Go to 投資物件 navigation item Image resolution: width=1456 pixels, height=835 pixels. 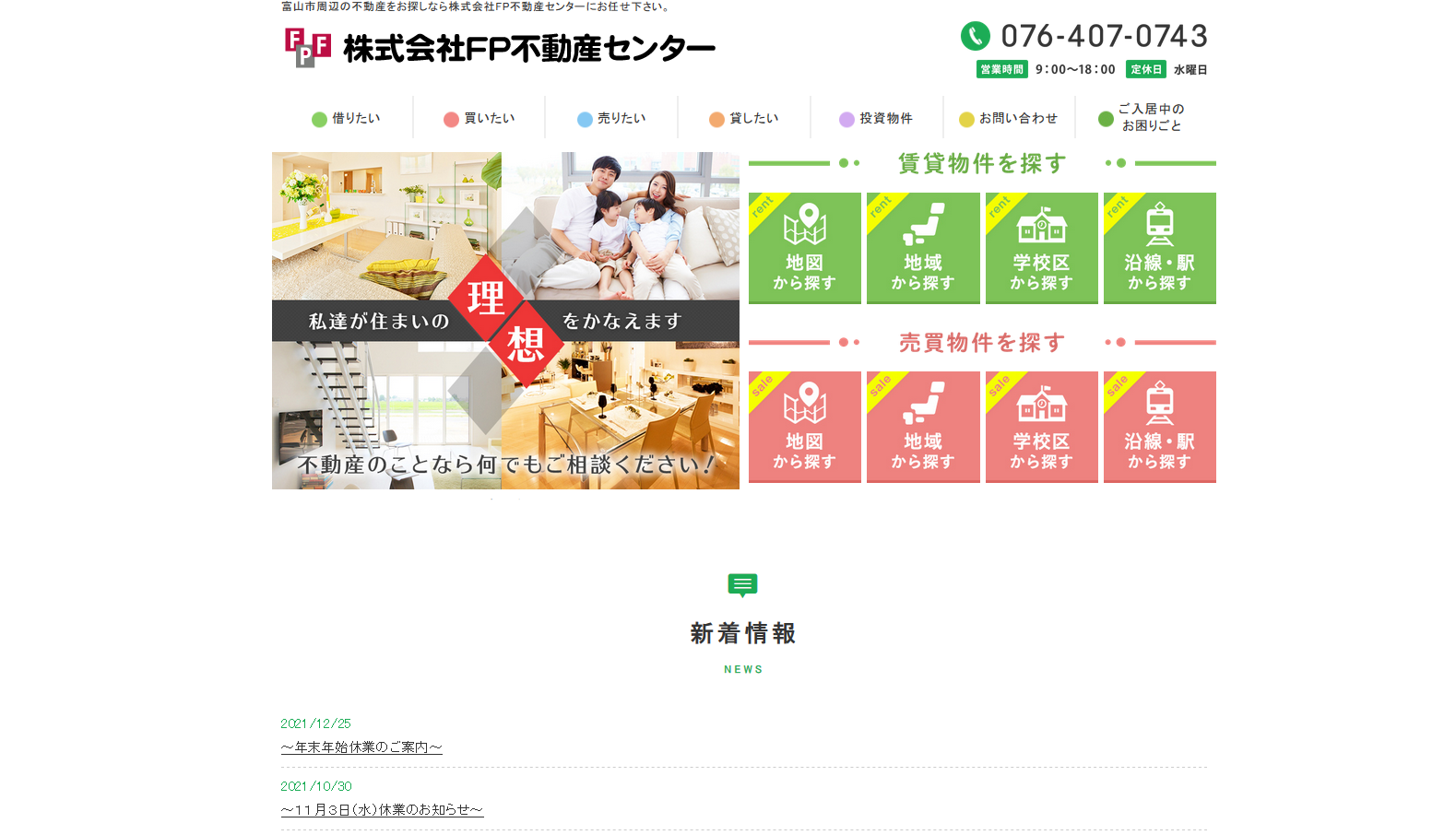(x=876, y=118)
